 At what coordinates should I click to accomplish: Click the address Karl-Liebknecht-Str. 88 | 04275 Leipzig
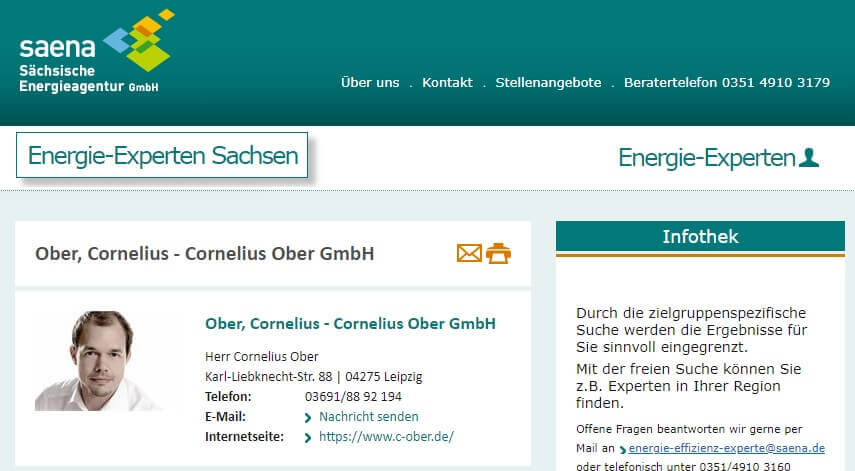[x=314, y=377]
